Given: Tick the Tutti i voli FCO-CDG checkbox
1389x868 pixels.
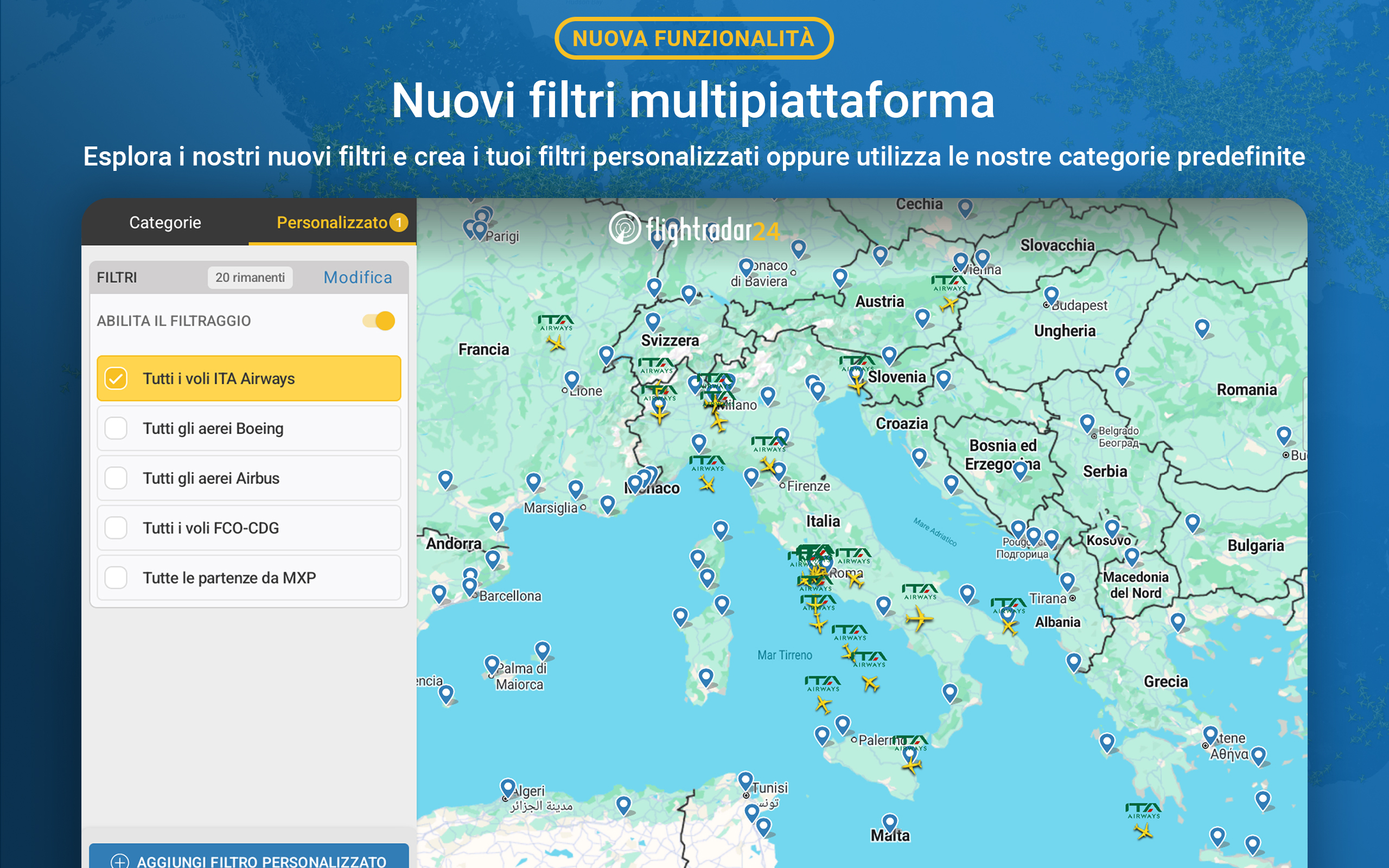Looking at the screenshot, I should (116, 527).
